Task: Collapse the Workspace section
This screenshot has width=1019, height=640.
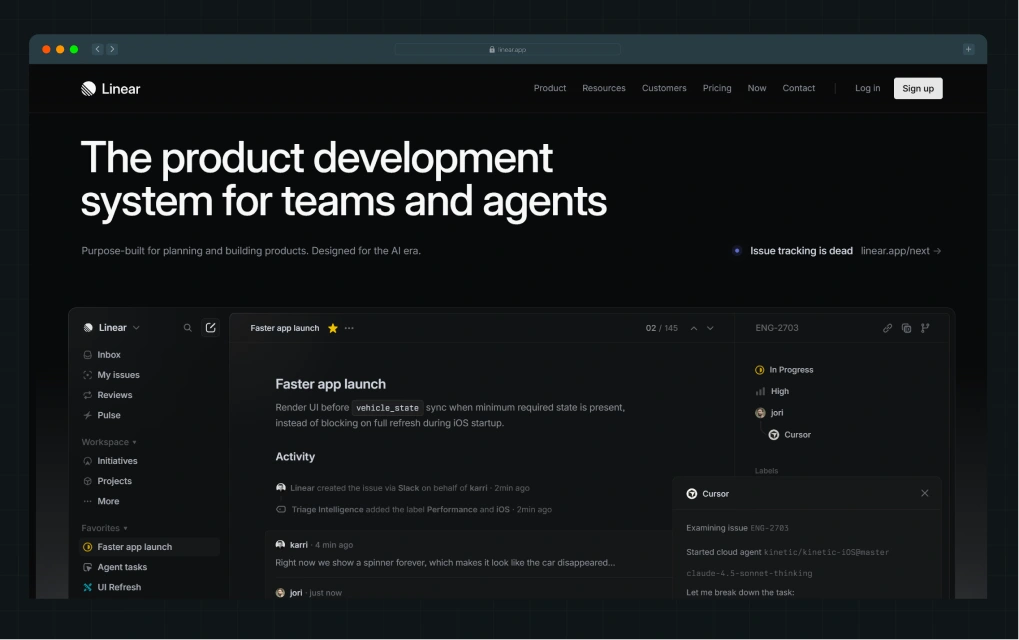Action: 109,442
